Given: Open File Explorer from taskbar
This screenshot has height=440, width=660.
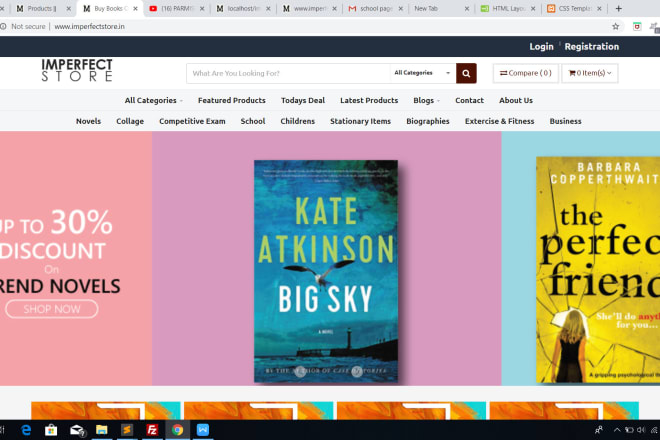Looking at the screenshot, I should click(101, 430).
